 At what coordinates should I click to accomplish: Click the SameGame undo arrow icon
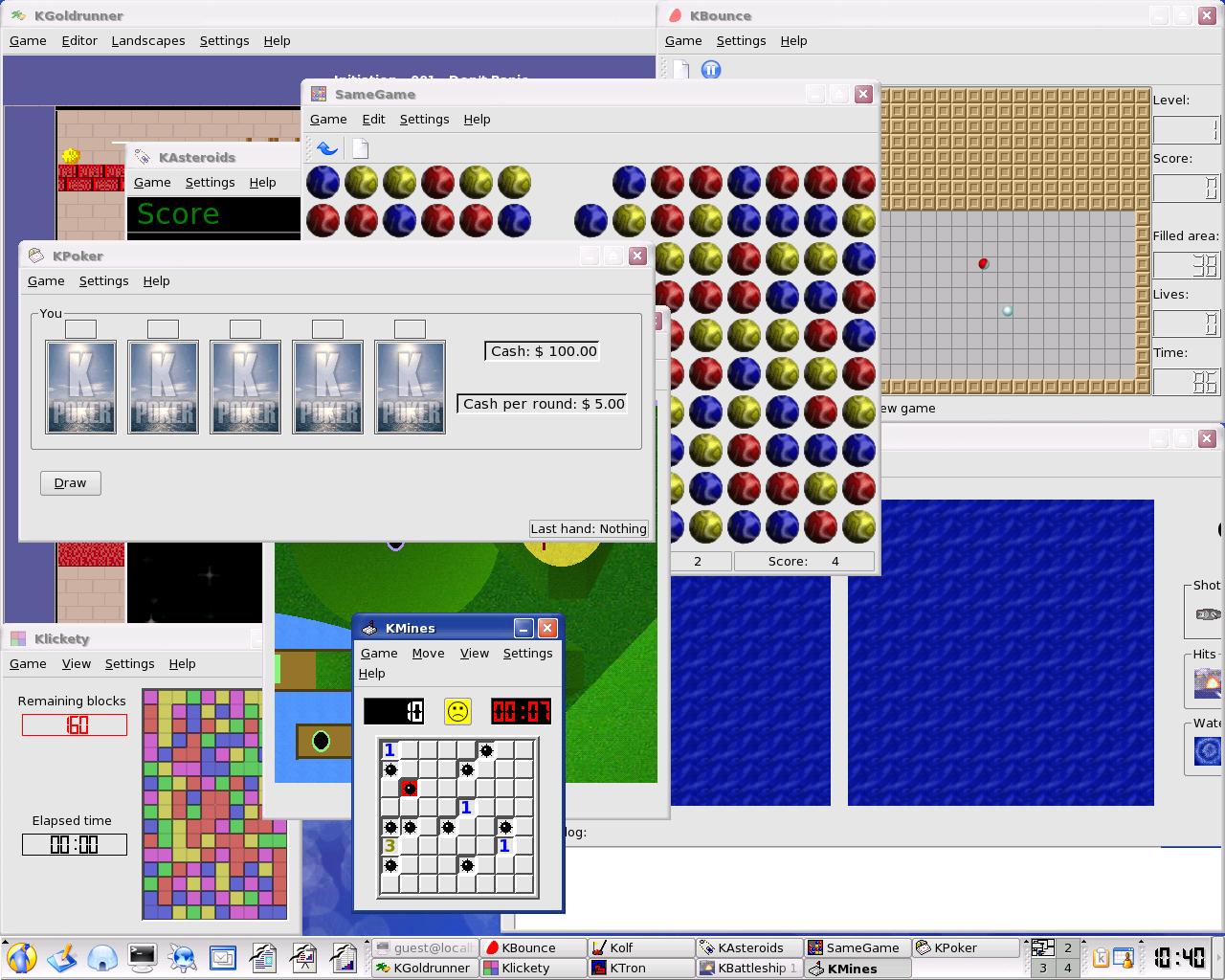click(x=327, y=148)
